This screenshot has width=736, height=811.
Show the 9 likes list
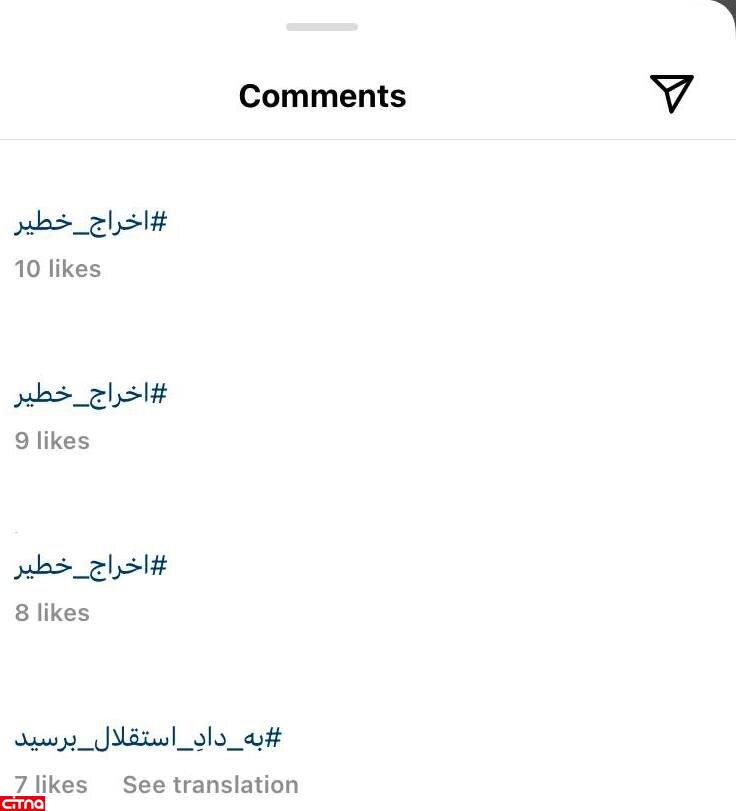(x=52, y=441)
